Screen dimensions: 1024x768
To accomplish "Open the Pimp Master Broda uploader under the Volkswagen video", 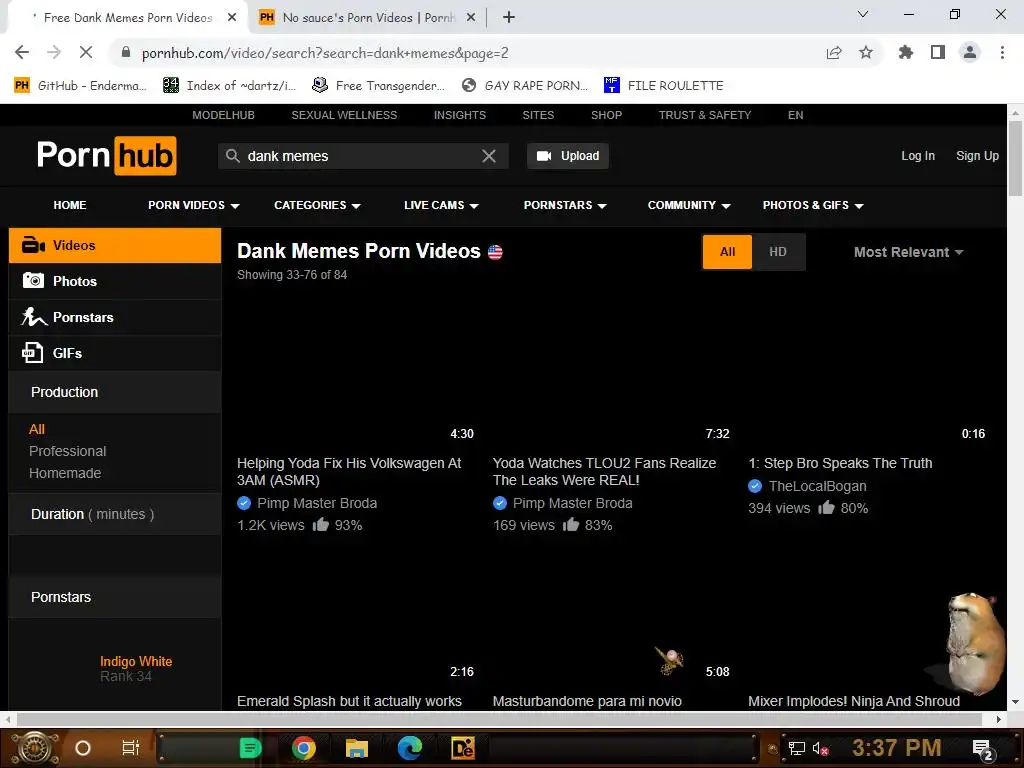I will tap(317, 503).
